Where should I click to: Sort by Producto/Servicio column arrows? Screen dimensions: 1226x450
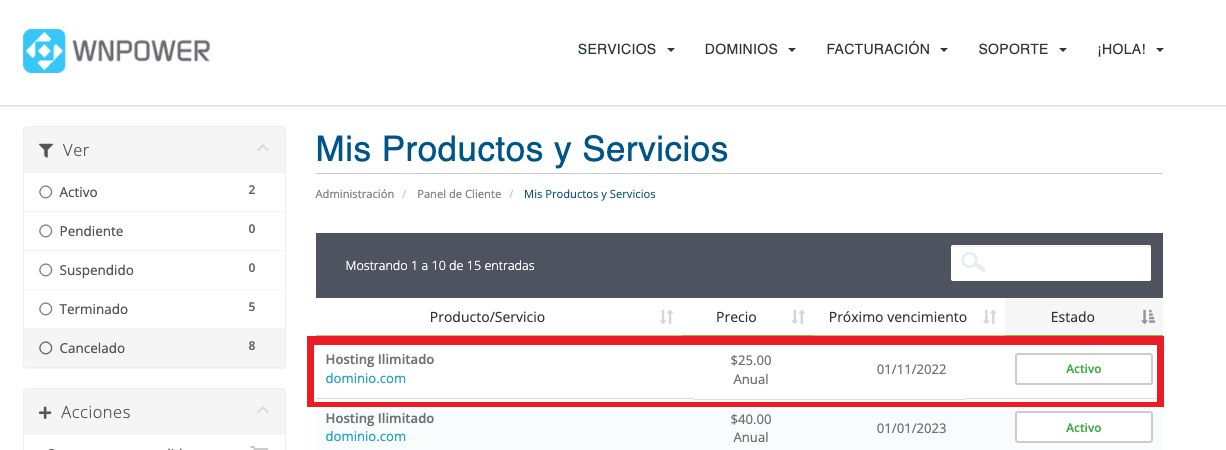click(667, 317)
